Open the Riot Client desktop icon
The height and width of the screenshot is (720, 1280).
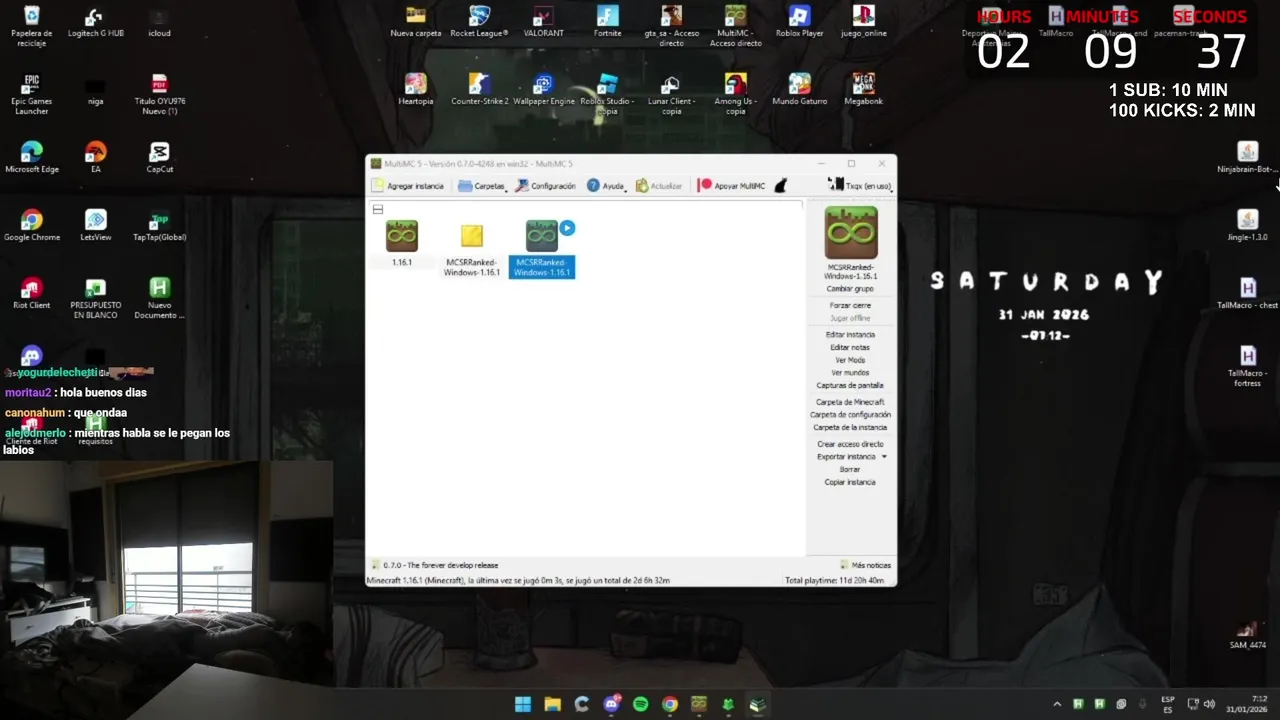point(31,294)
